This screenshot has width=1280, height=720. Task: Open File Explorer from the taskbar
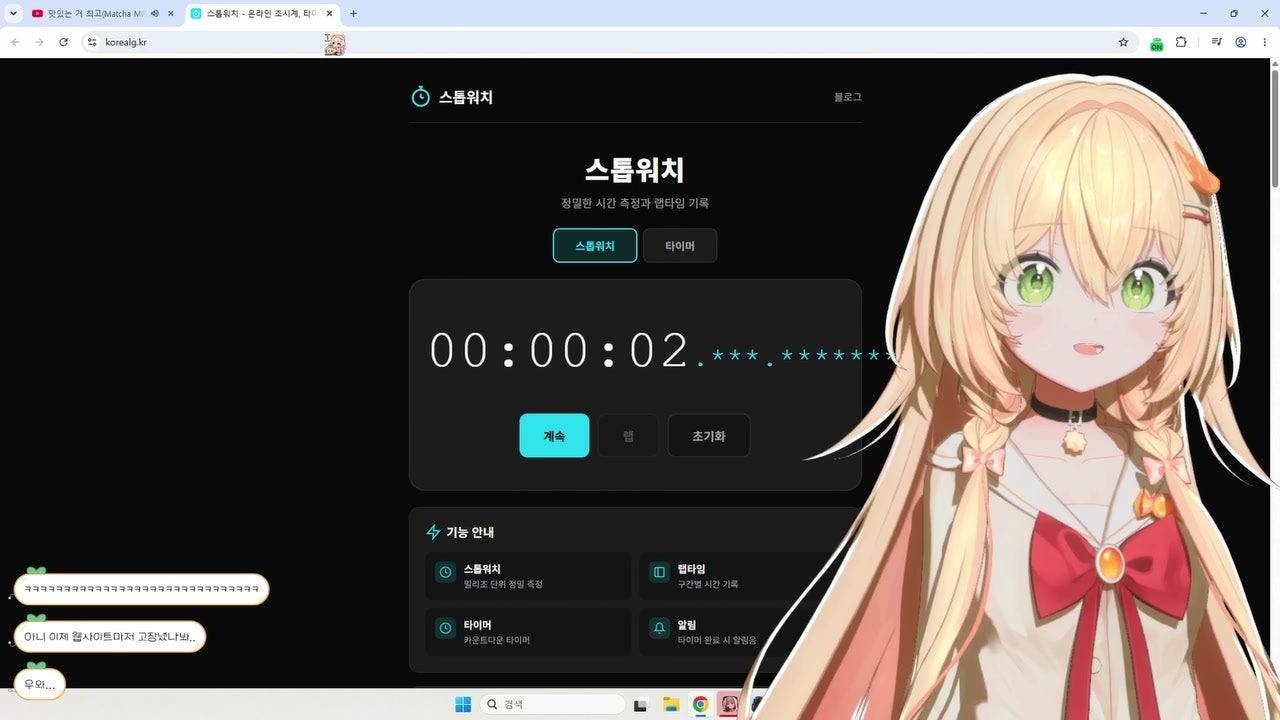click(671, 705)
